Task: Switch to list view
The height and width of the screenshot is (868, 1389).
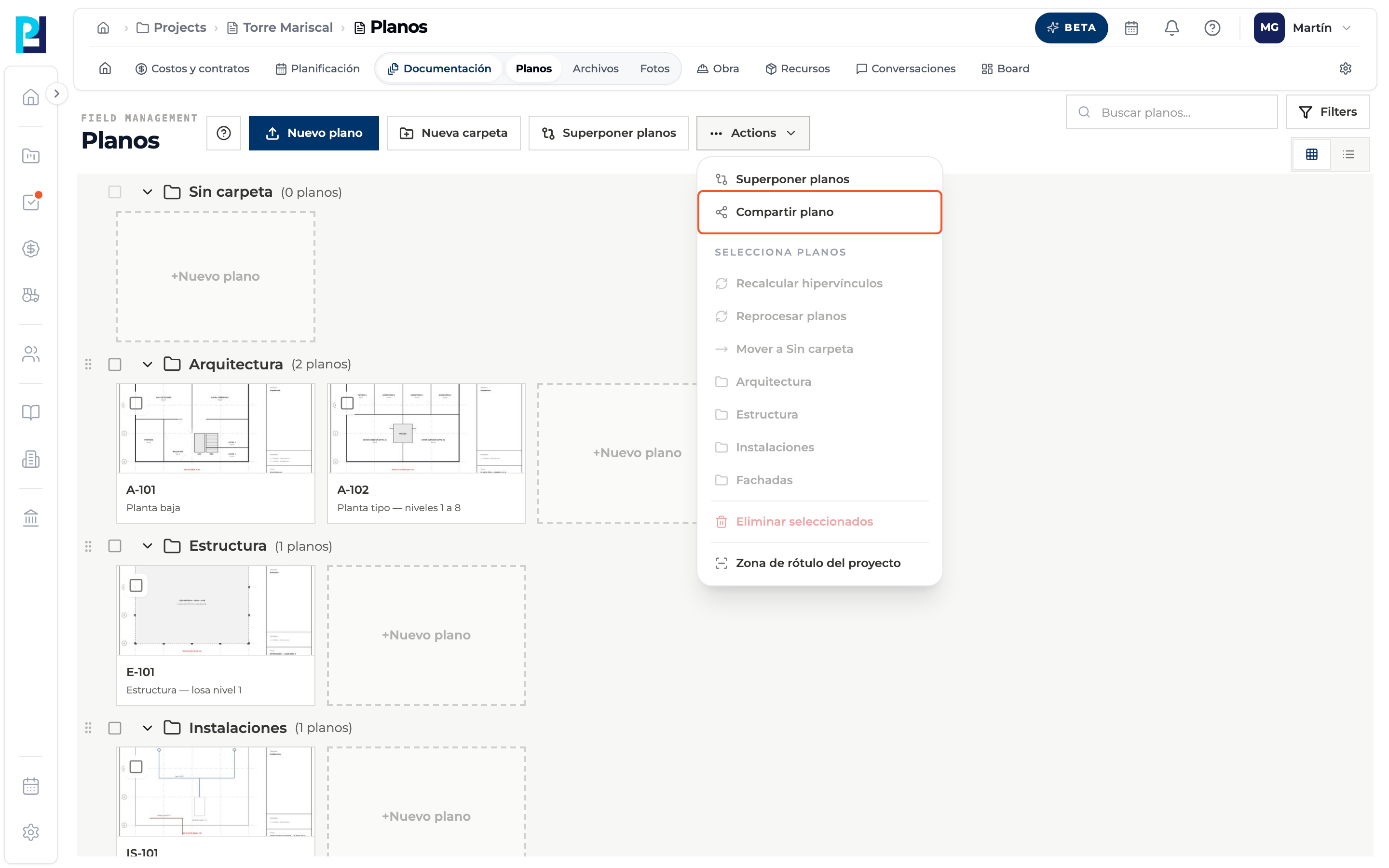Action: coord(1348,154)
